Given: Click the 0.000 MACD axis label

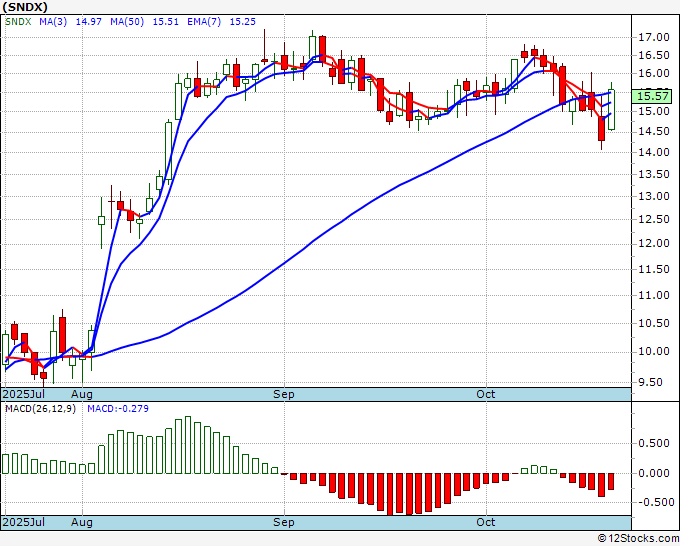Looking at the screenshot, I should (x=654, y=473).
